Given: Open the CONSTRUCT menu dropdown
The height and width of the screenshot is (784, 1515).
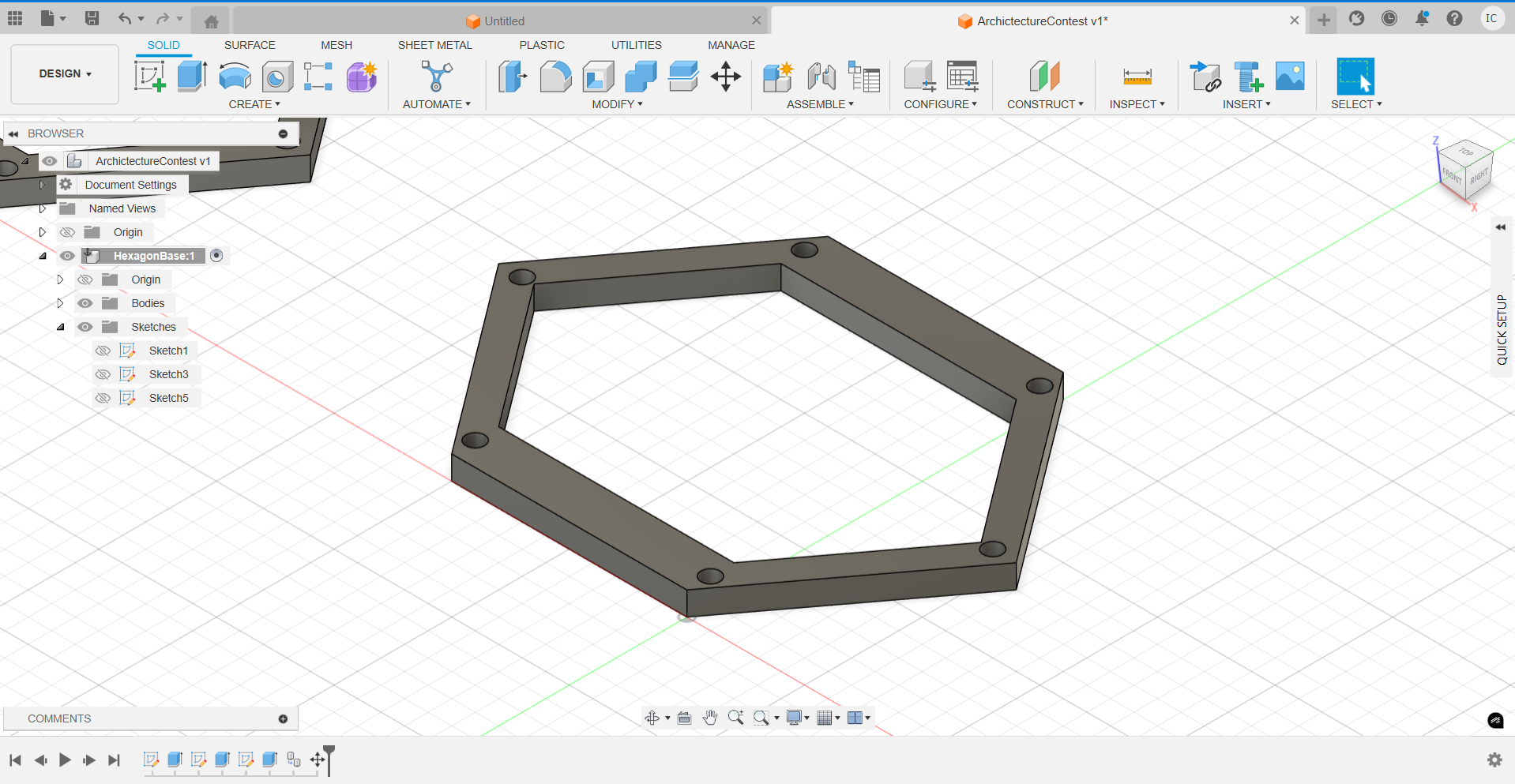Looking at the screenshot, I should click(1045, 104).
